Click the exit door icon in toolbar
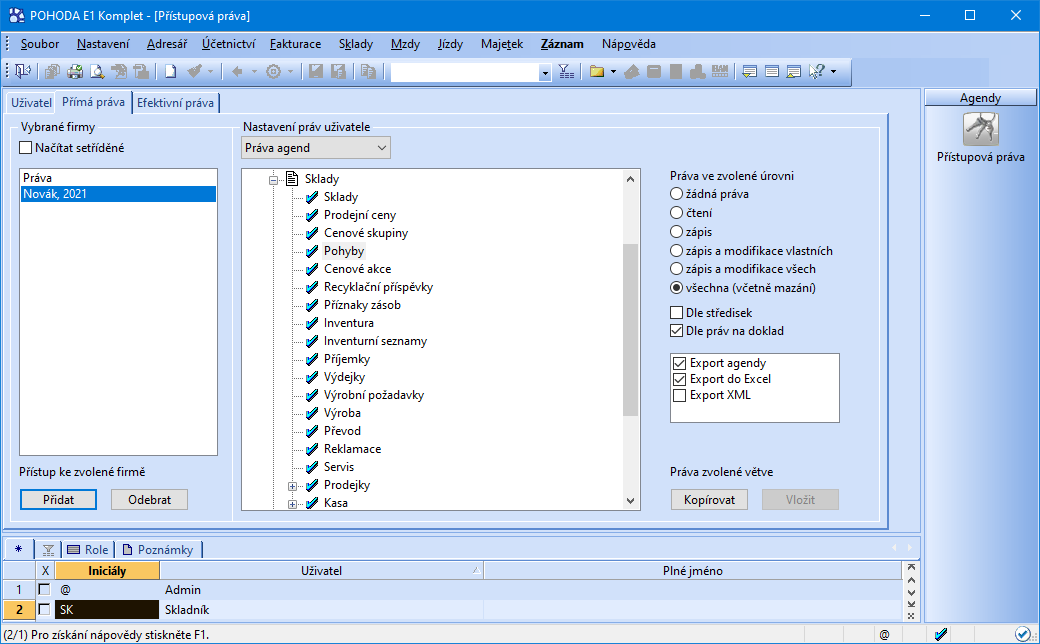 pos(22,71)
